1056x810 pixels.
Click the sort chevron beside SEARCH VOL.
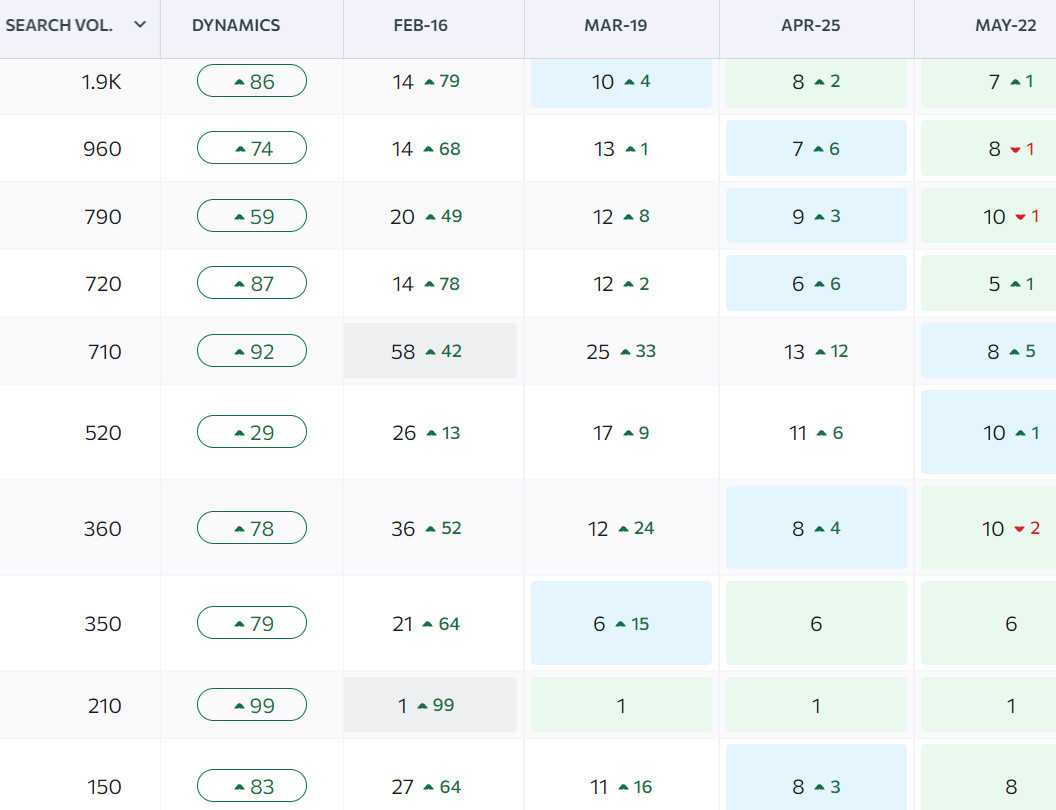(x=140, y=24)
